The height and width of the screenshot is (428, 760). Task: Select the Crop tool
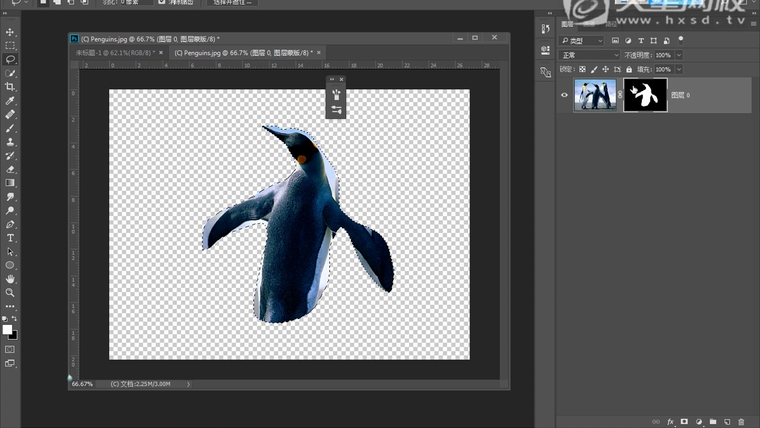click(x=10, y=88)
